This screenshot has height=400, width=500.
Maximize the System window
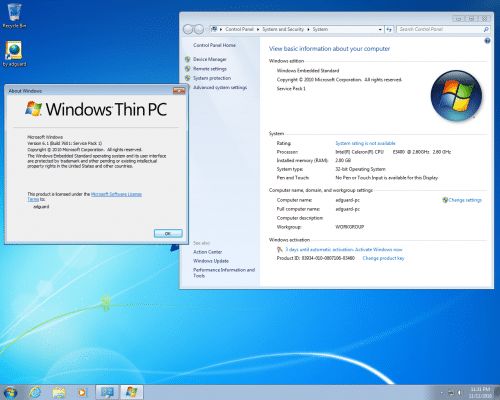click(471, 19)
